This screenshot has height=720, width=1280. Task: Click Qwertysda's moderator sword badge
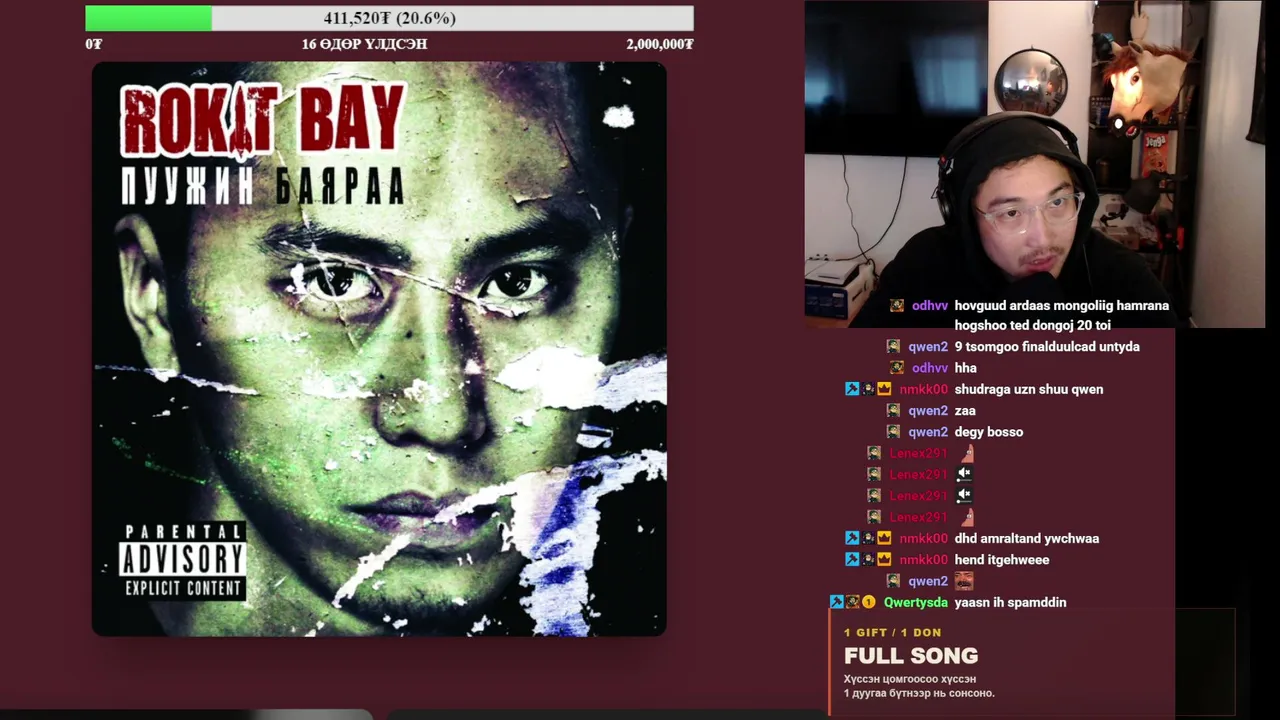point(837,602)
